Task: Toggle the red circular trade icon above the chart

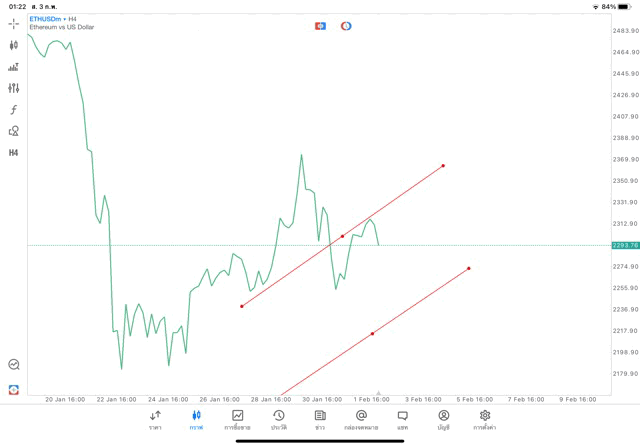Action: (346, 25)
